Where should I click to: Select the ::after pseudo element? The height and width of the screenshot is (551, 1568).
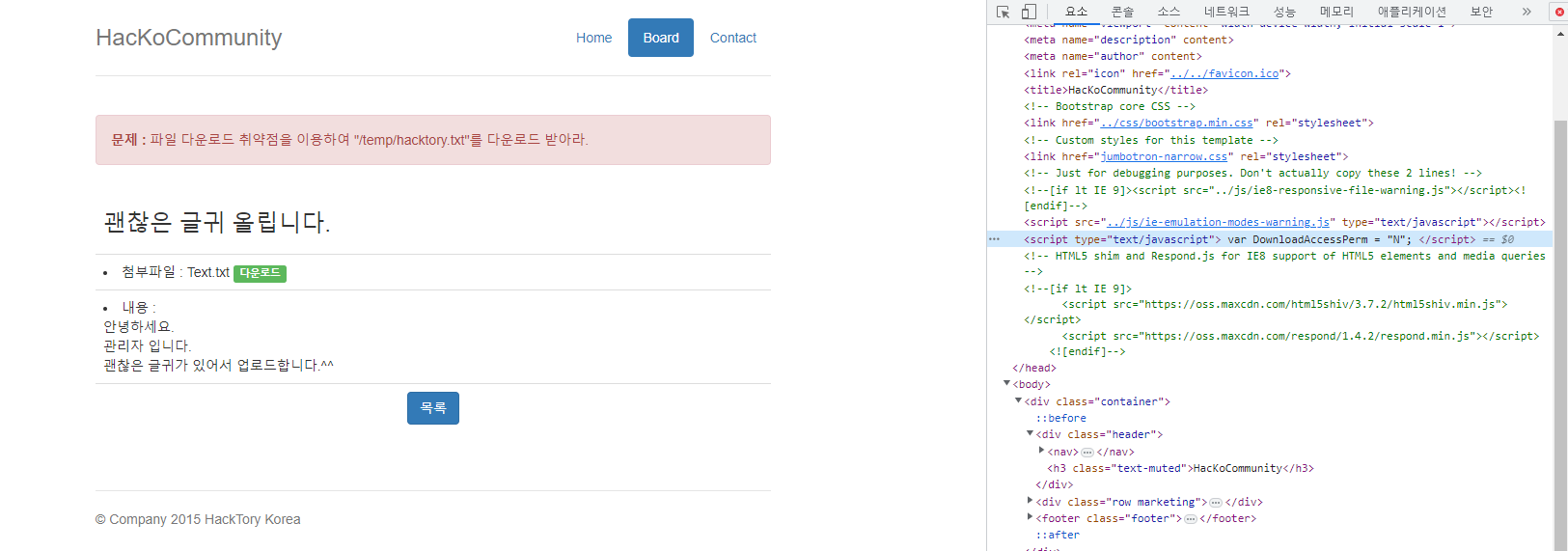pyautogui.click(x=1058, y=535)
